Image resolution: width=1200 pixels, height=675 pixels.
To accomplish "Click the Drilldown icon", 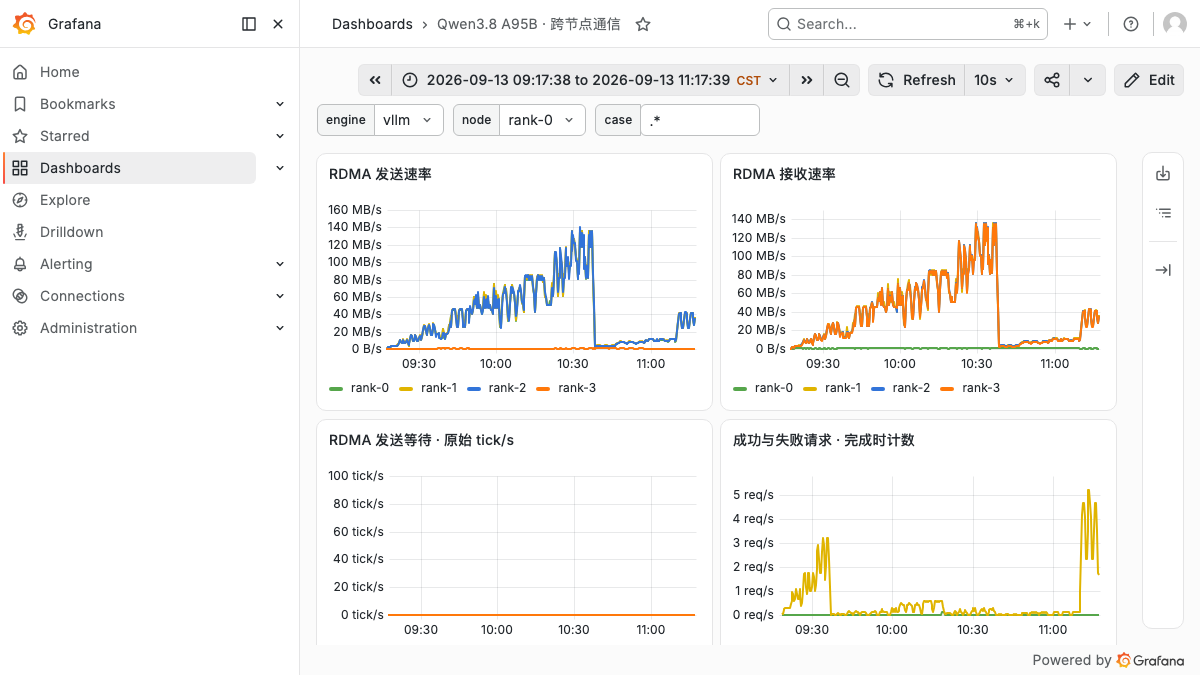I will coord(20,232).
